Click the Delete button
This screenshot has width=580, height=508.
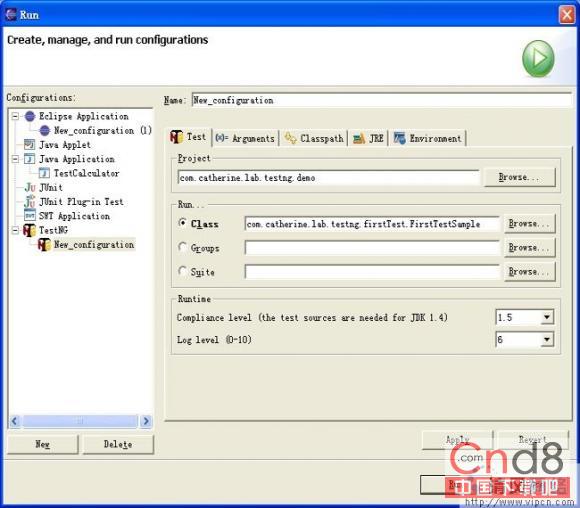118,444
